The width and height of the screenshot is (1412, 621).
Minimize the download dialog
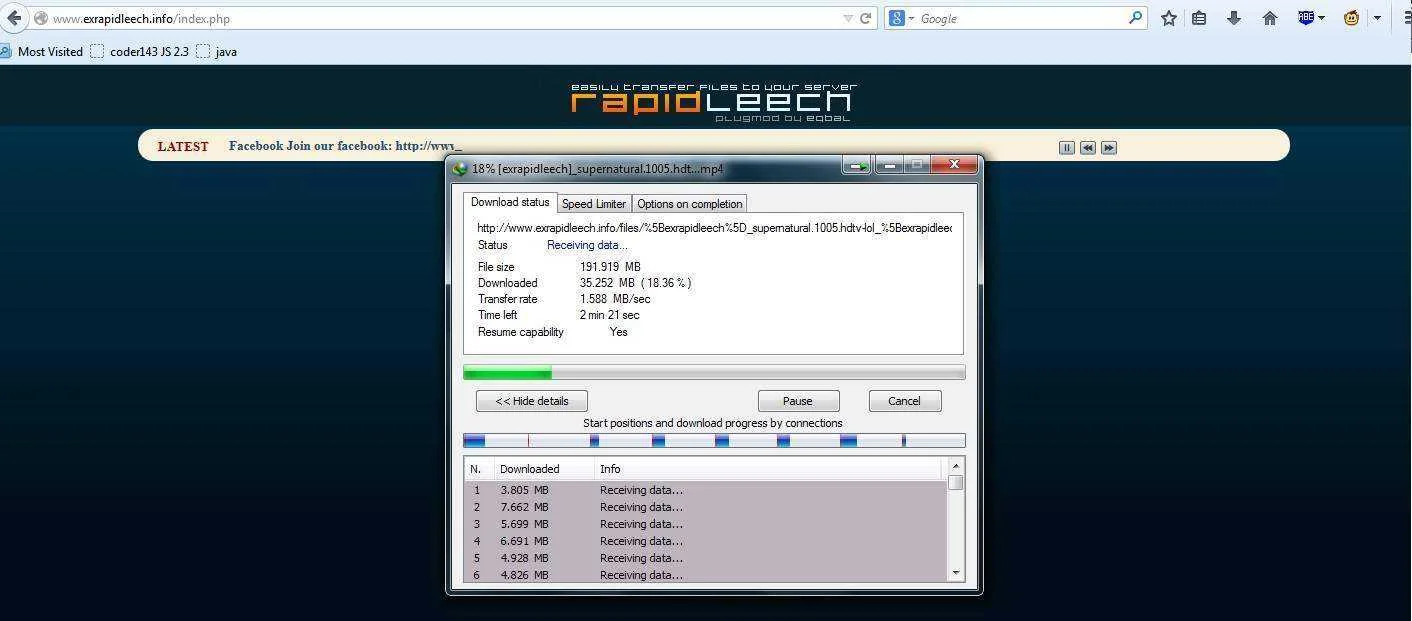888,165
